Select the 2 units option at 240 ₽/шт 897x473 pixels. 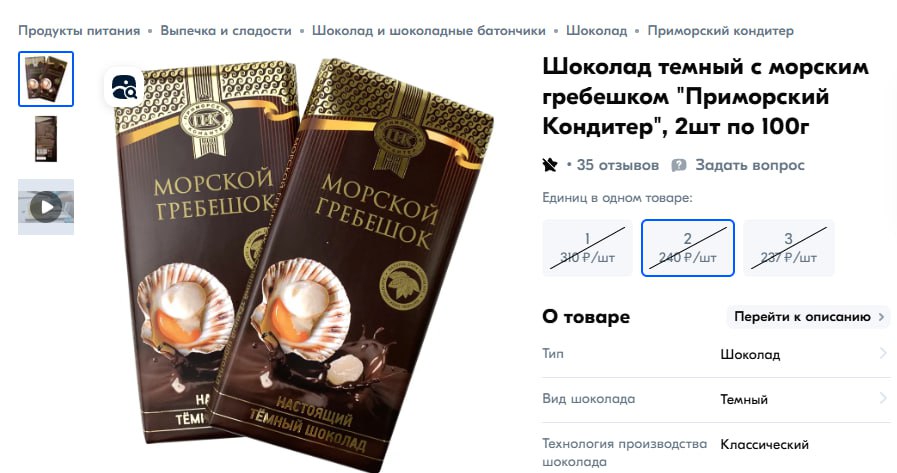[688, 248]
